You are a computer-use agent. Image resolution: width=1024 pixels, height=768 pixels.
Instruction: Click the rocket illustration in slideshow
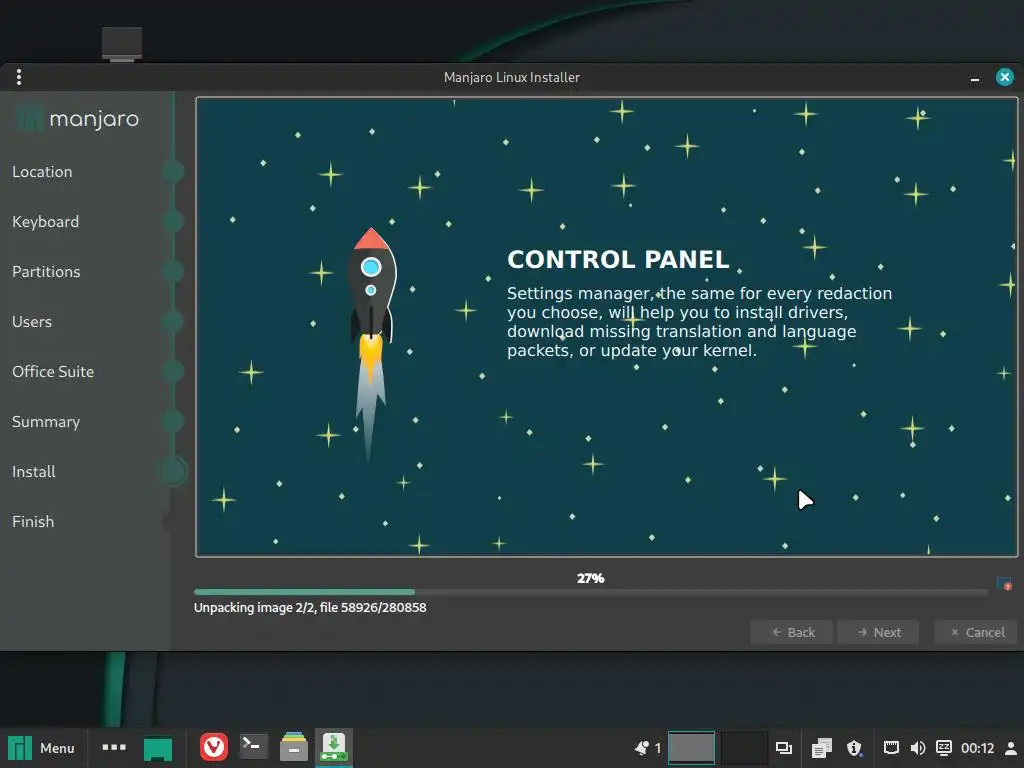372,343
